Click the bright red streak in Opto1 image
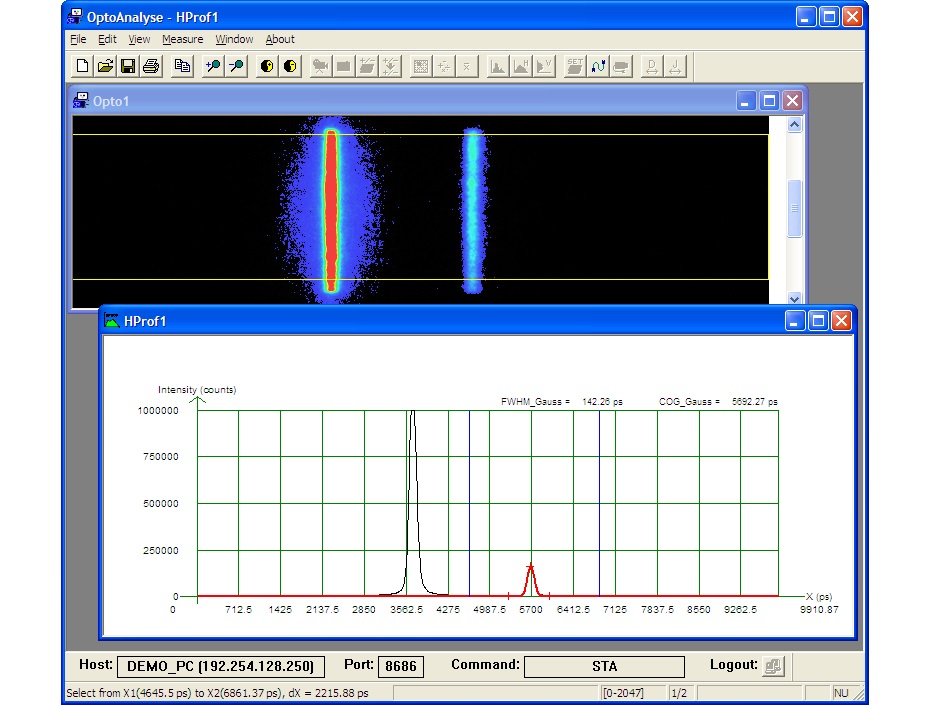The height and width of the screenshot is (705, 940). click(x=331, y=210)
